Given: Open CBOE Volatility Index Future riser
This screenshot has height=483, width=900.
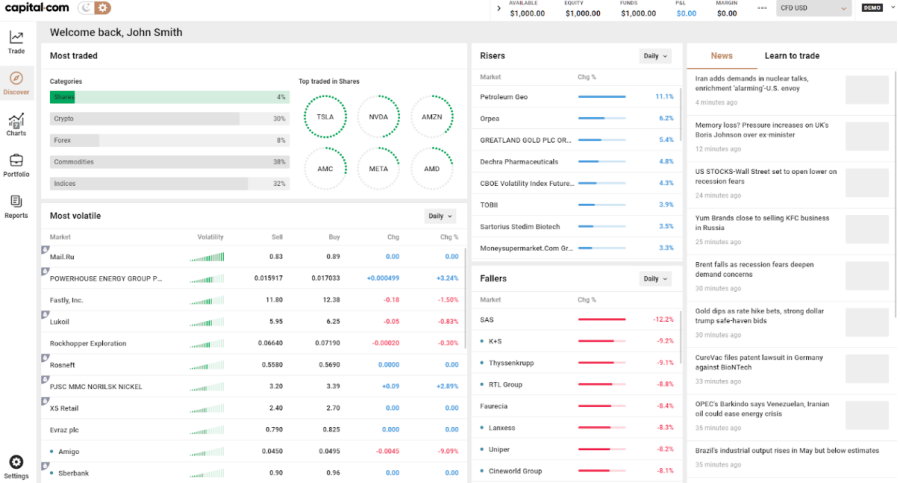Looking at the screenshot, I should coord(576,183).
